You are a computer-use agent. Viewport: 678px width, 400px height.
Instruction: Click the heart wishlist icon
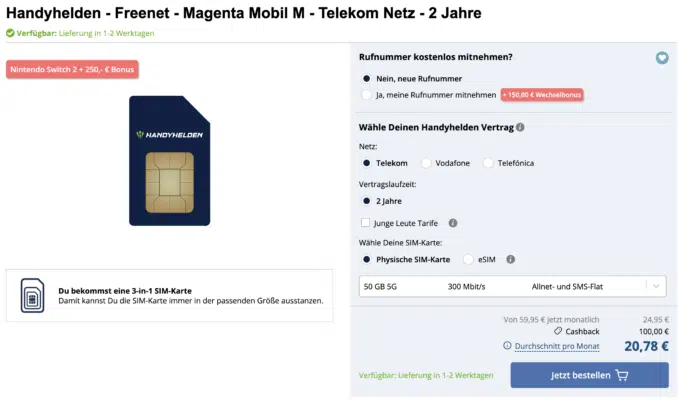tap(661, 58)
